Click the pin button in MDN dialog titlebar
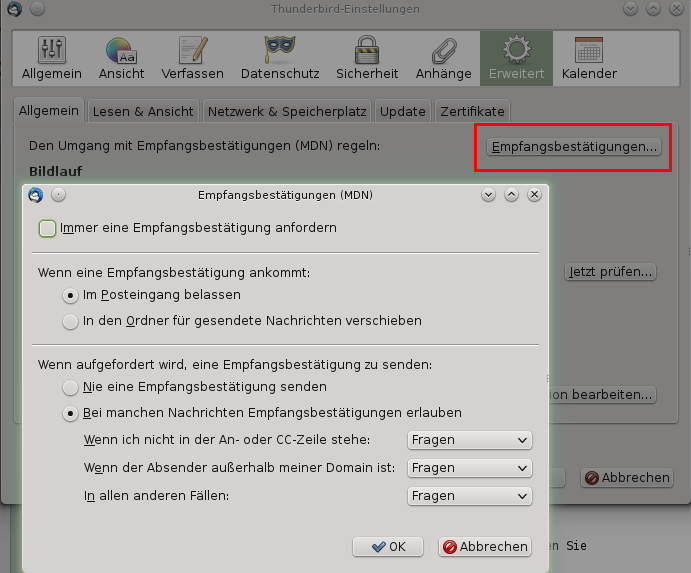691x573 pixels. (x=58, y=194)
